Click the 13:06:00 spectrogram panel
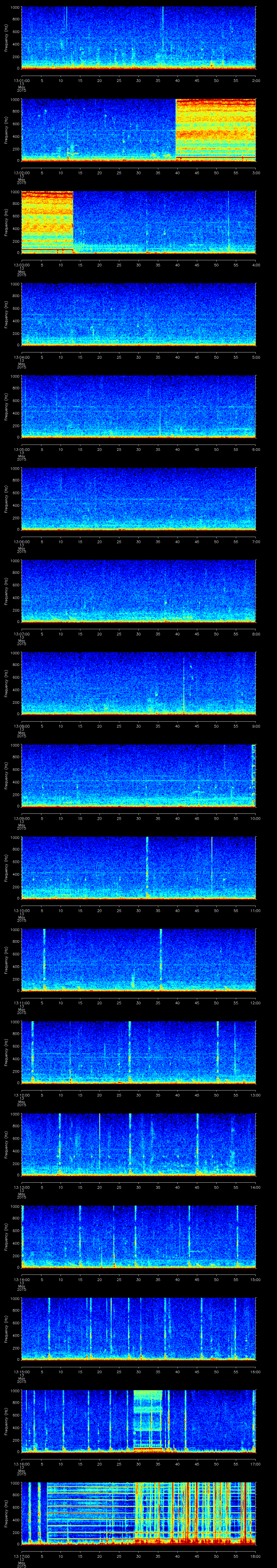This screenshot has width=277, height=1568. [138, 499]
